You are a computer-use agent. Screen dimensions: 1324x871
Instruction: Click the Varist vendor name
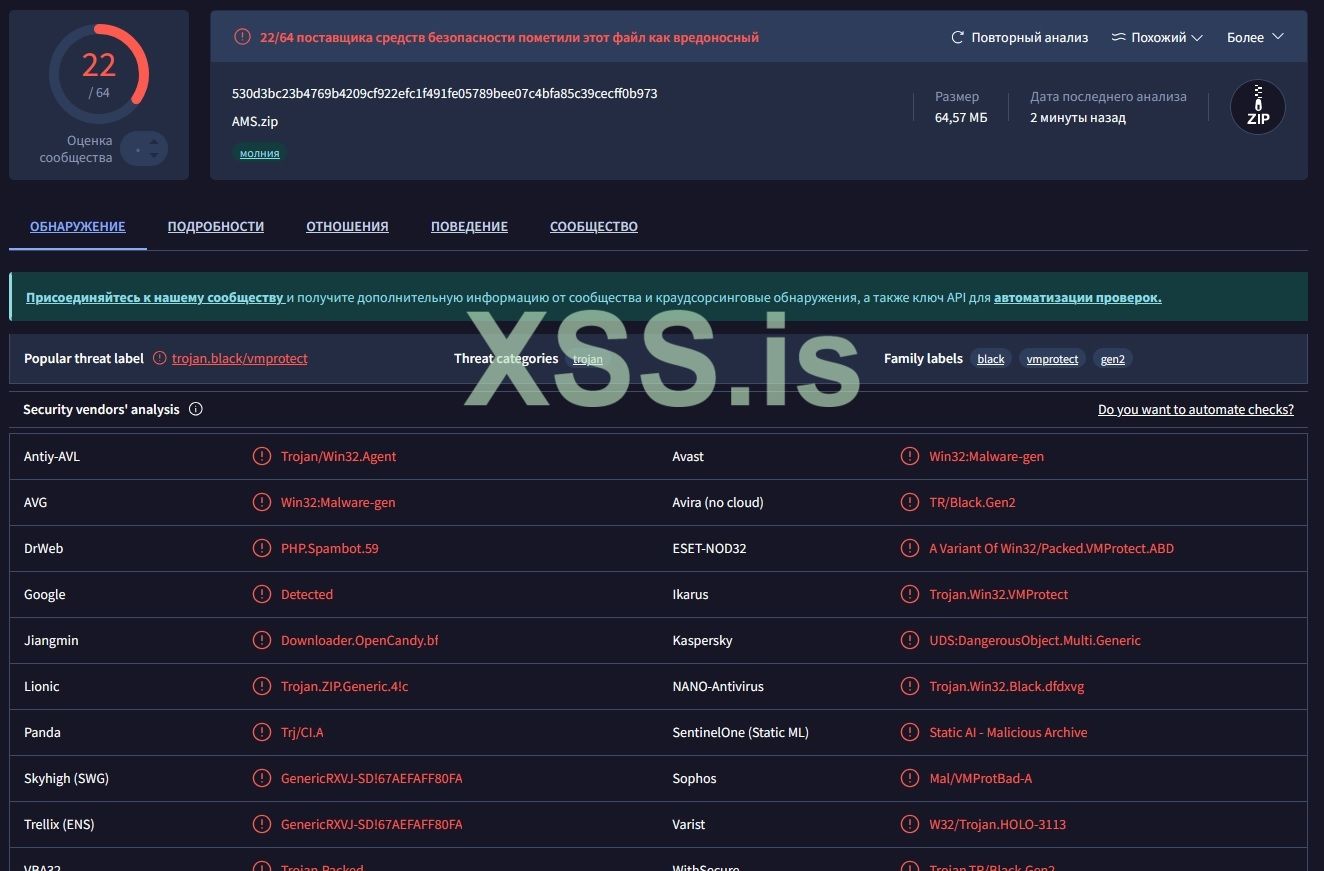689,824
